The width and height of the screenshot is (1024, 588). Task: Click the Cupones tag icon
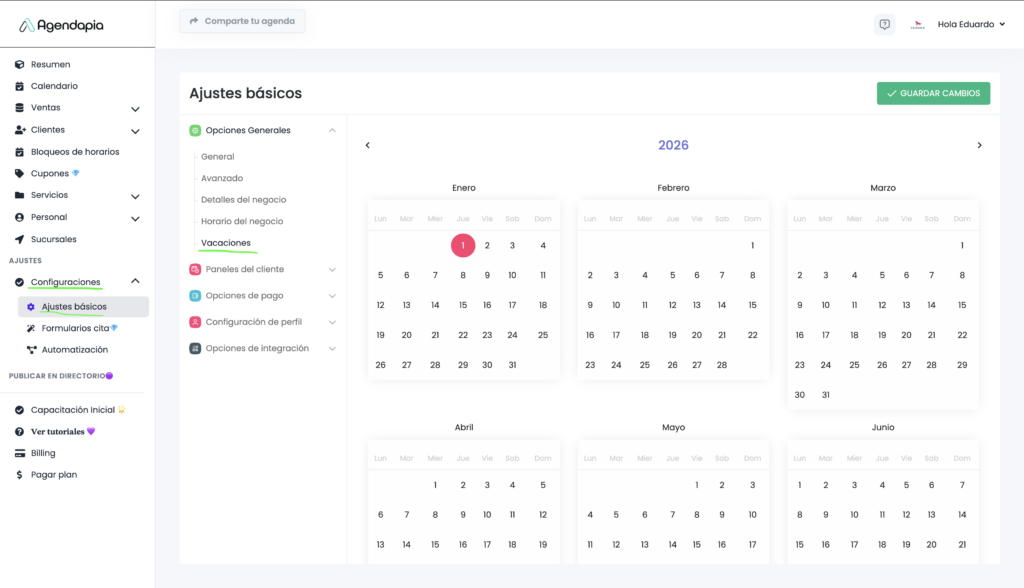[x=20, y=174]
